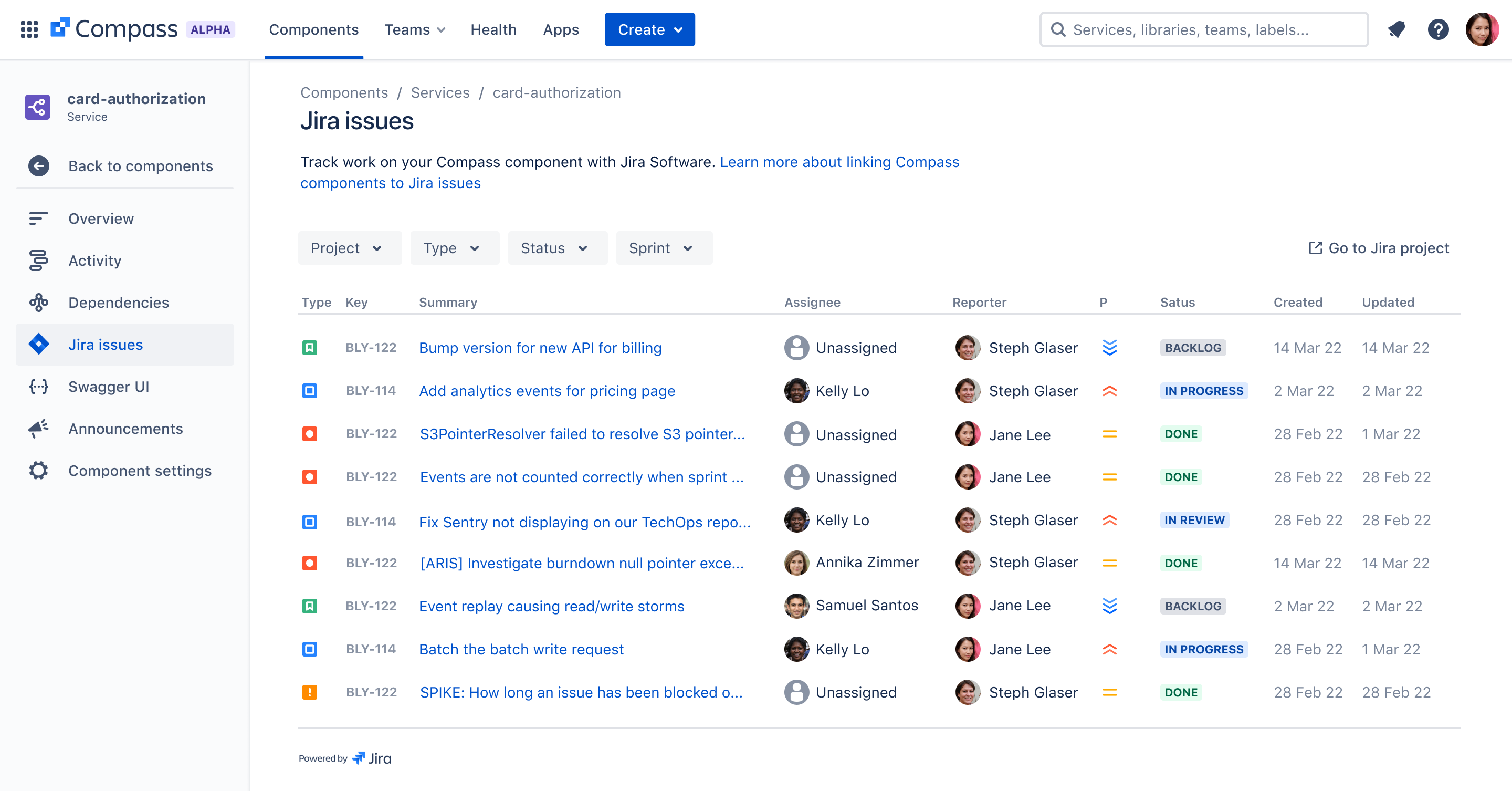The image size is (1512, 791).
Task: Click the story type icon for Event replay issue
Action: tap(309, 606)
